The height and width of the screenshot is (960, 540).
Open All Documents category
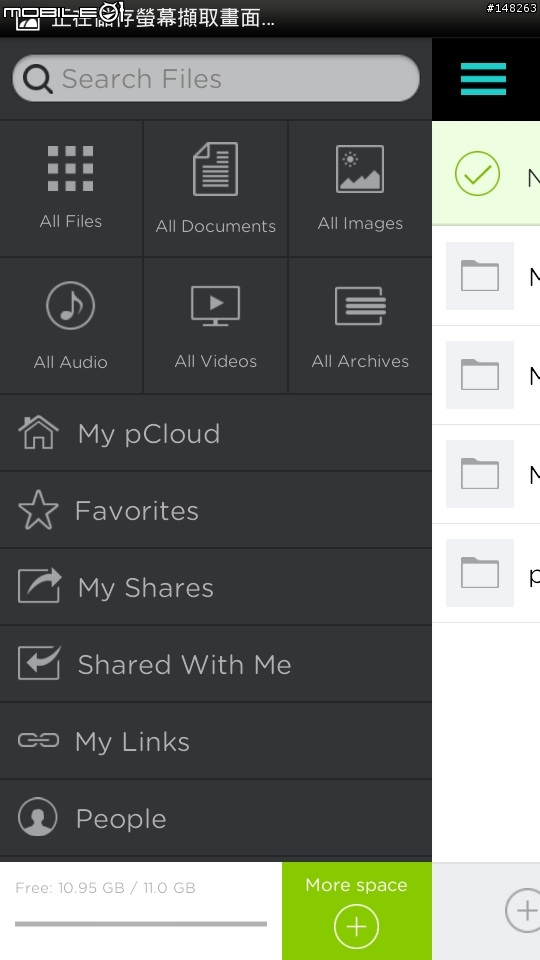tap(216, 189)
